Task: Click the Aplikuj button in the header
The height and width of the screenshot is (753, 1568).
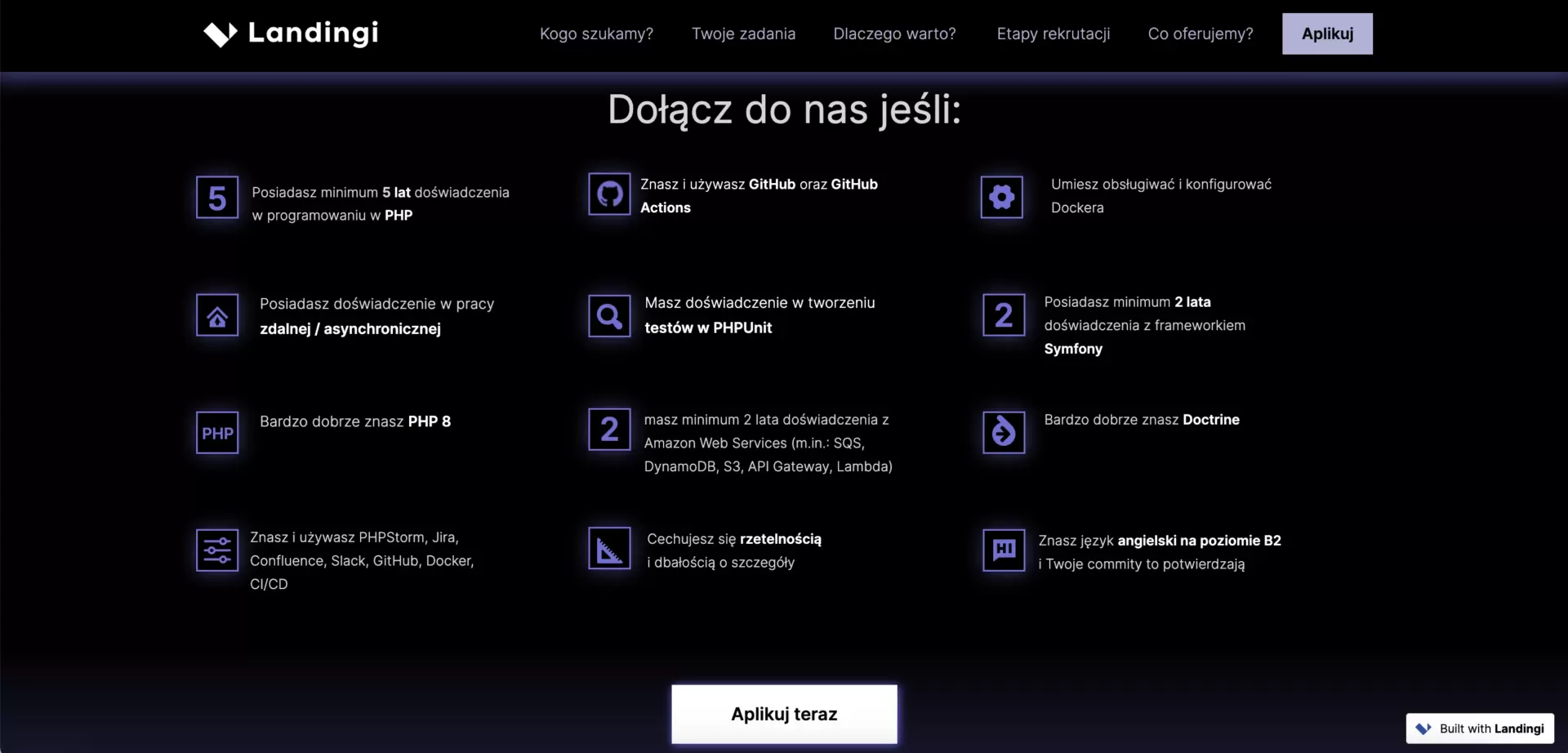Action: pyautogui.click(x=1327, y=33)
